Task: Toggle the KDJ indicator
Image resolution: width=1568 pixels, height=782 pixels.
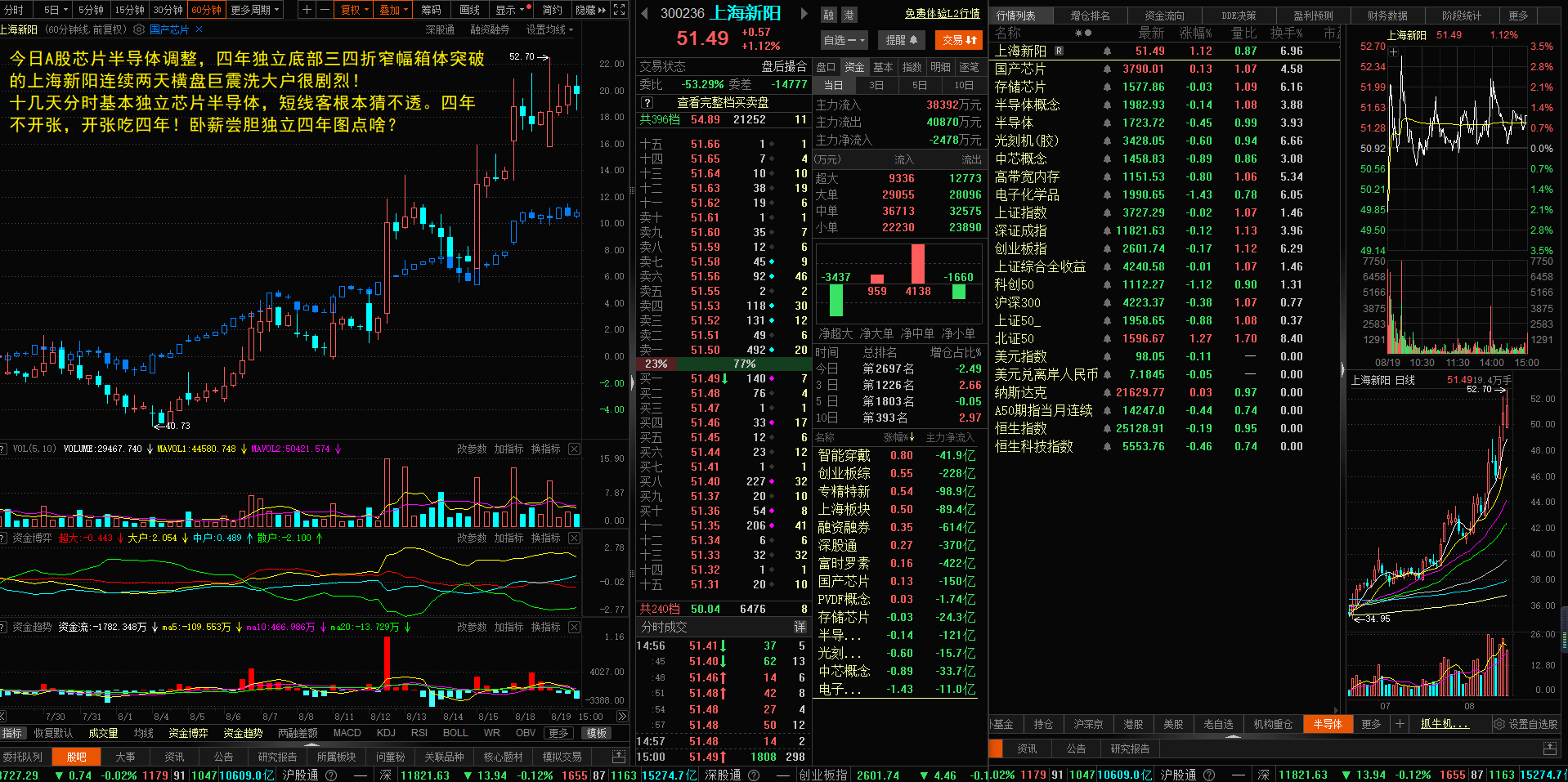Action: [386, 733]
